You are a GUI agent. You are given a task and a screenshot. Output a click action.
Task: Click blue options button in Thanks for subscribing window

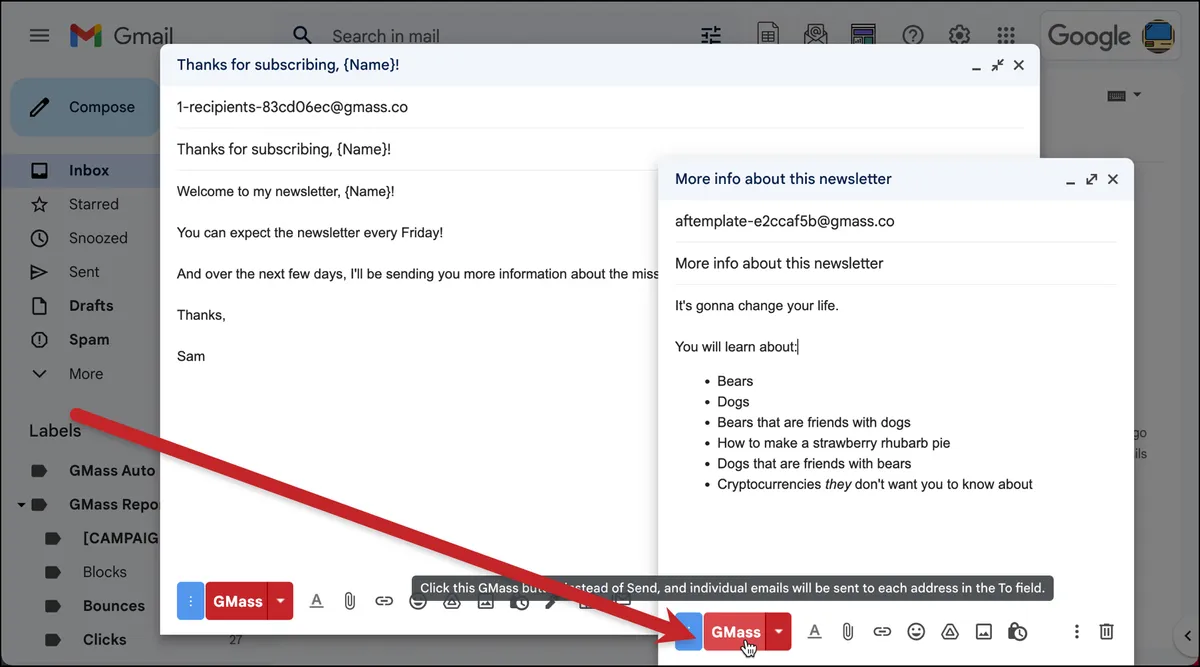click(x=190, y=601)
